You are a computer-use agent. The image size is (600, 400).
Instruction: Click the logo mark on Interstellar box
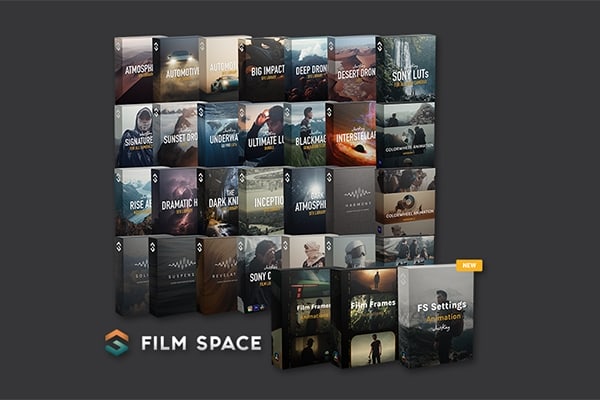(329, 111)
